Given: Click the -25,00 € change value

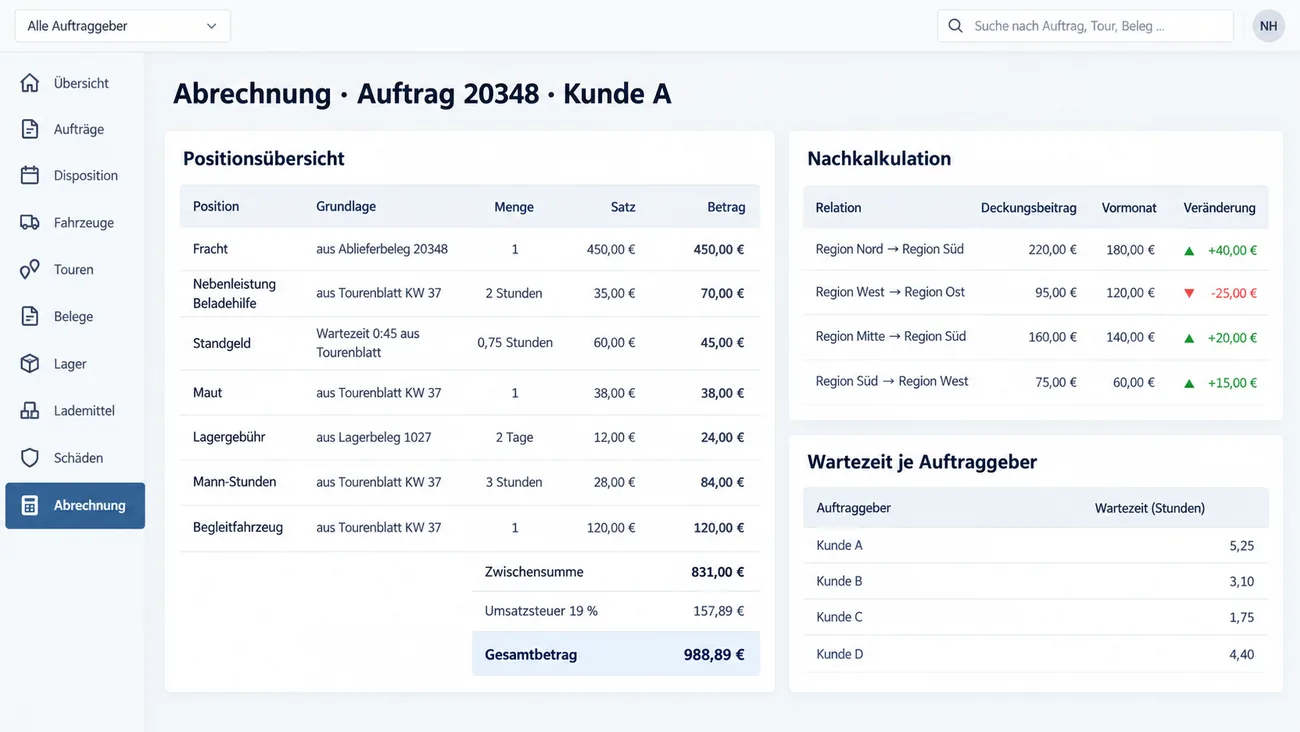Looking at the screenshot, I should pyautogui.click(x=1234, y=294).
